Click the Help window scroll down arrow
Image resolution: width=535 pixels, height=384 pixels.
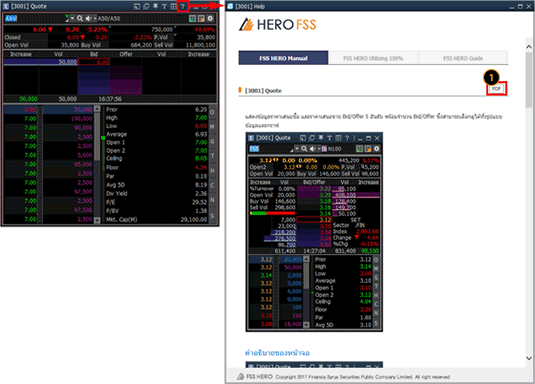point(529,358)
